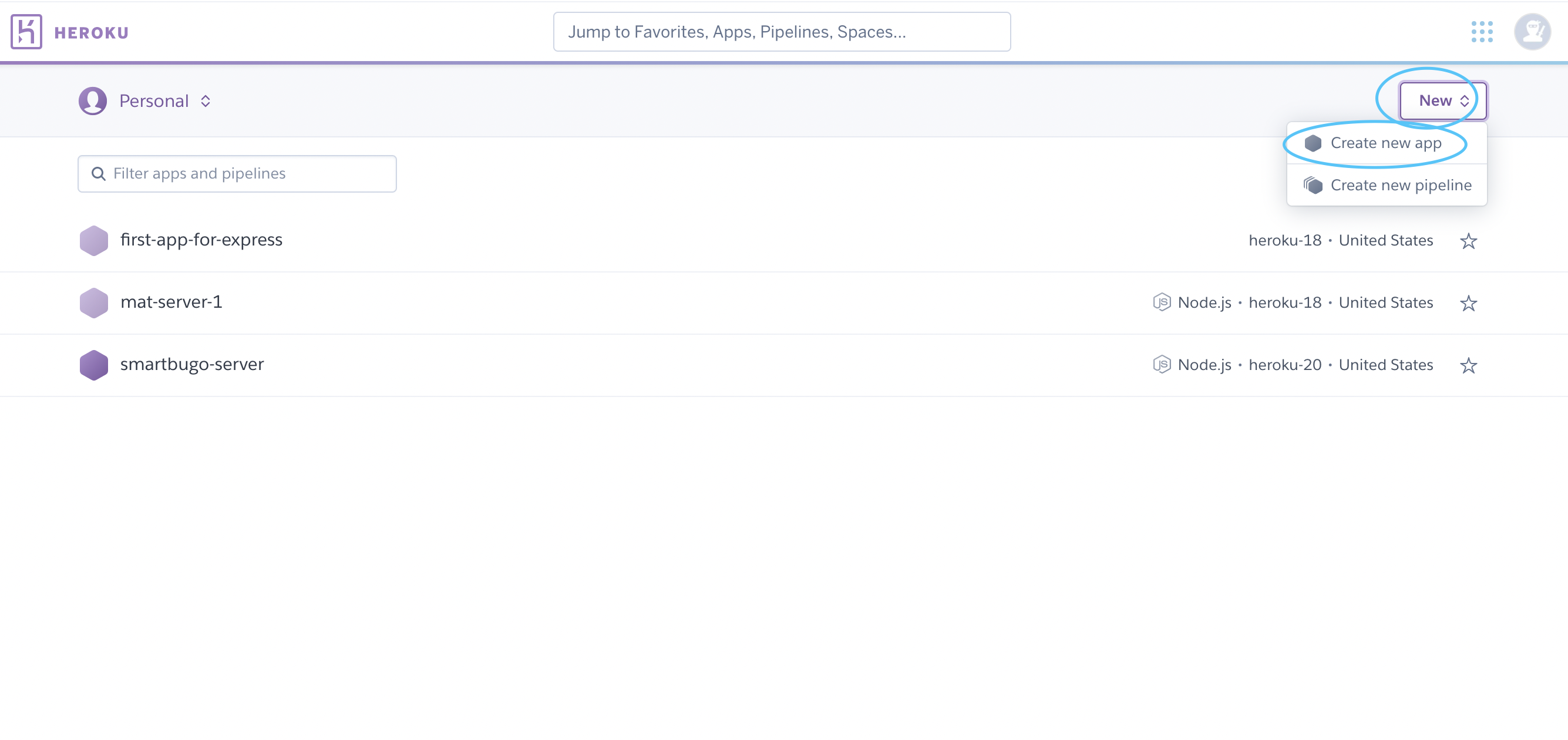Open the first-app-for-express app
This screenshot has height=740, width=1568.
point(201,240)
